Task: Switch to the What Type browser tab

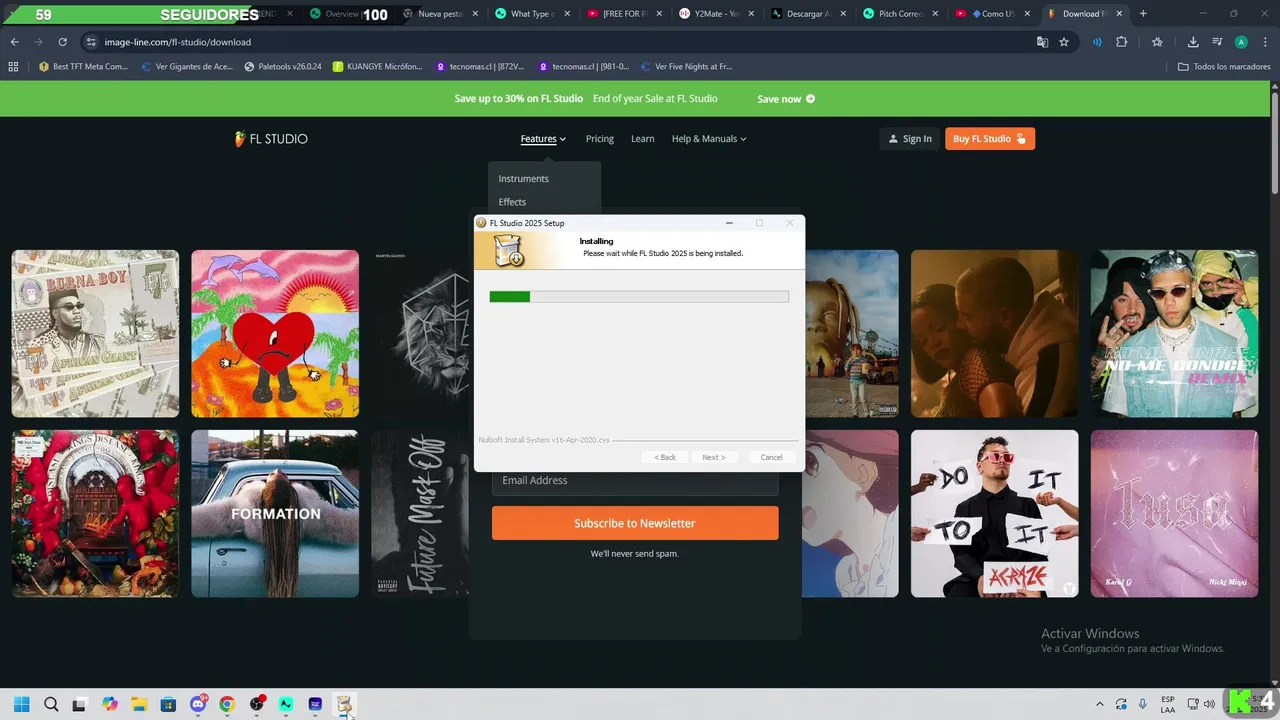Action: point(530,14)
